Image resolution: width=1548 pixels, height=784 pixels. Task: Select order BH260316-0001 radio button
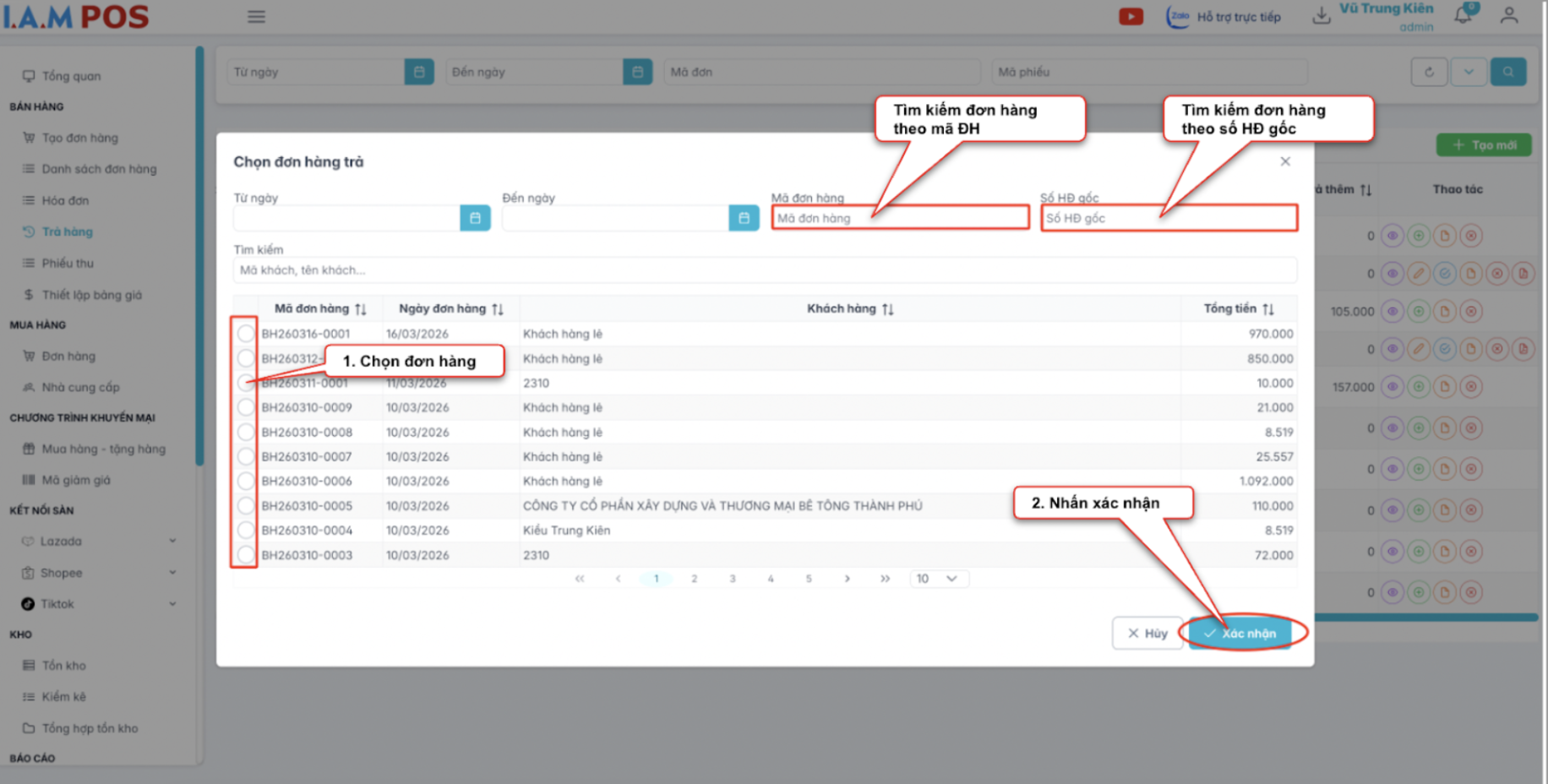[245, 334]
